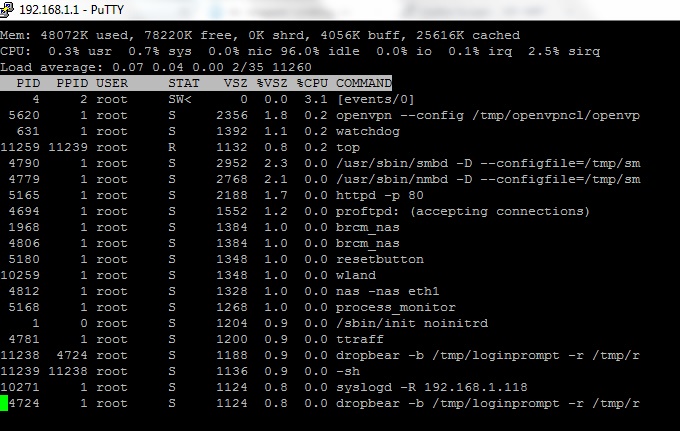This screenshot has height=431, width=680.
Task: Click the PID column header
Action: pos(28,83)
